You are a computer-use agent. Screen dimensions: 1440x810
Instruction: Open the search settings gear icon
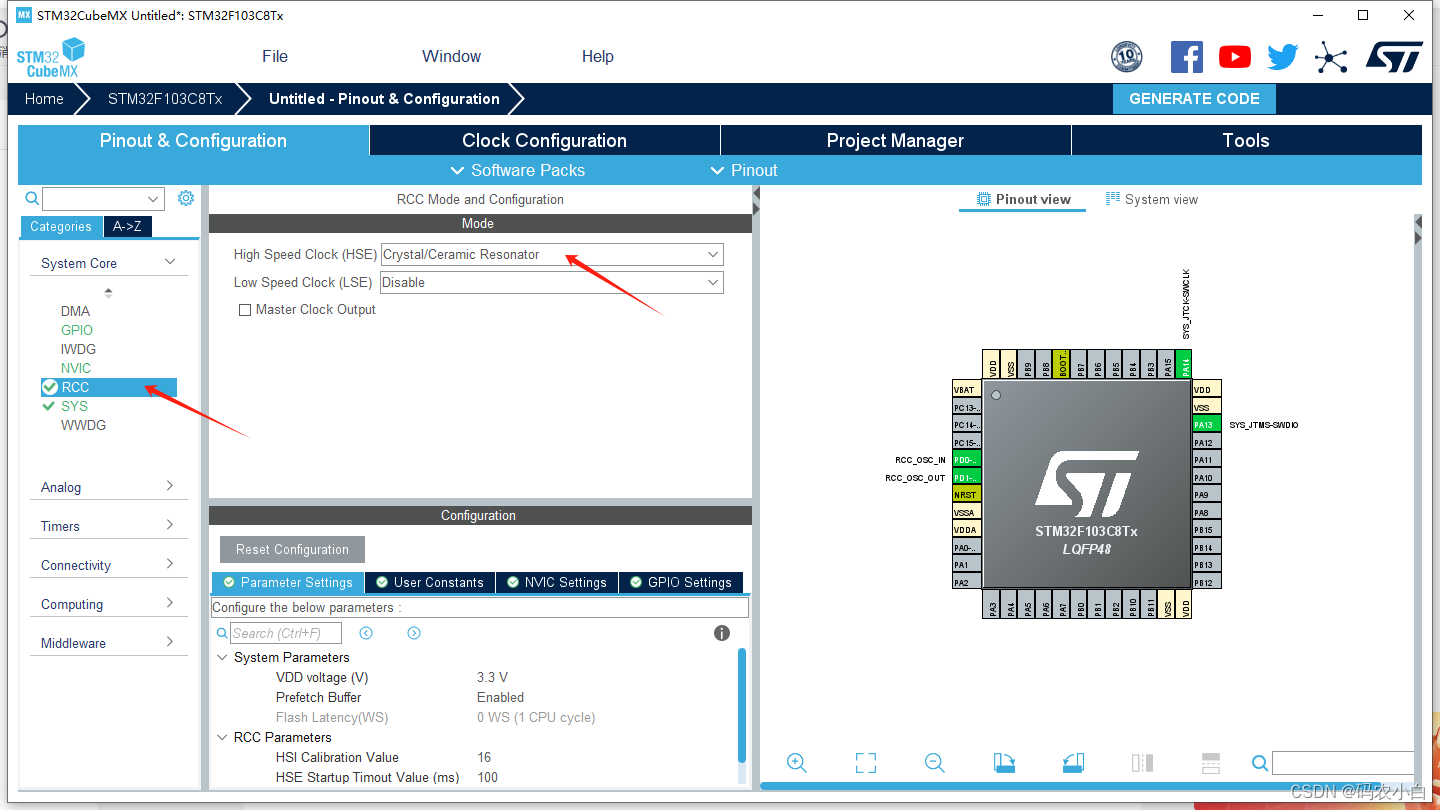click(x=186, y=198)
